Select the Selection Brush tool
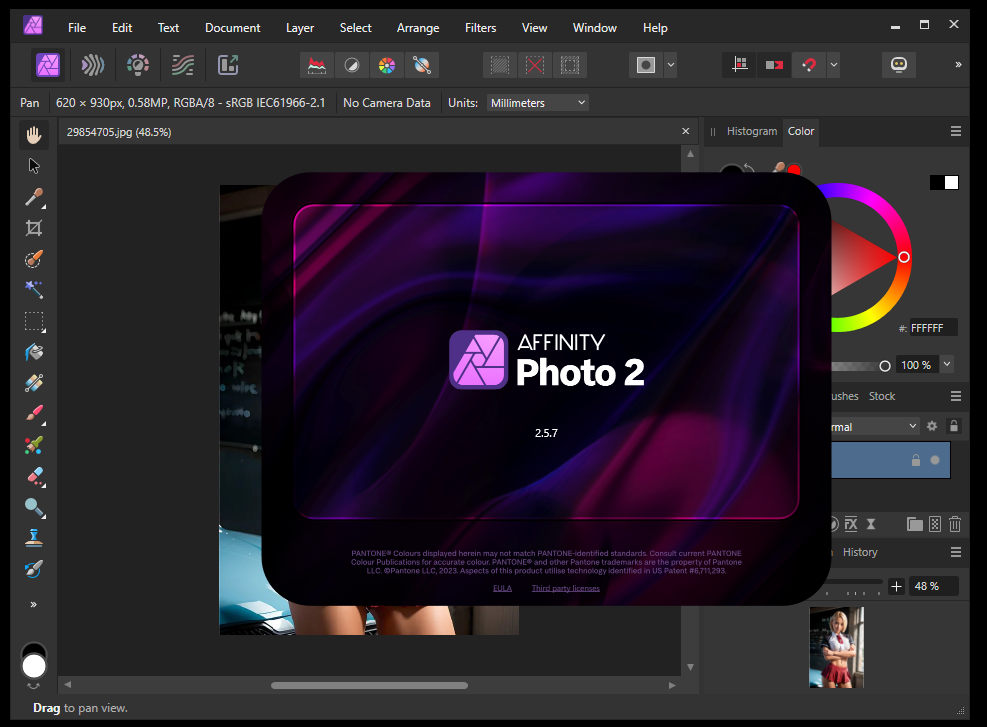Screen dimensions: 987x727 34,259
